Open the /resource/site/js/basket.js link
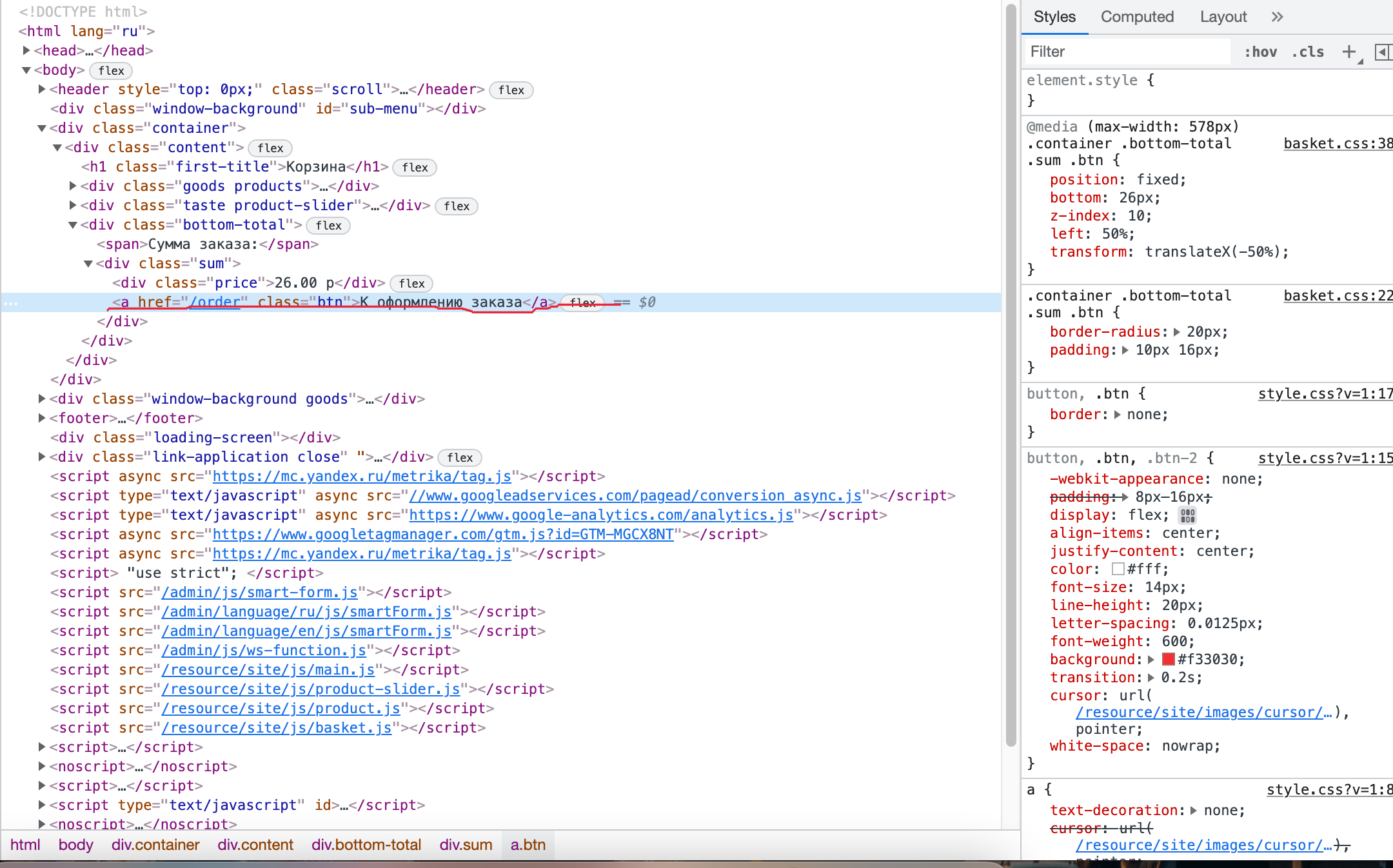Viewport: 1393px width, 868px height. [x=277, y=727]
